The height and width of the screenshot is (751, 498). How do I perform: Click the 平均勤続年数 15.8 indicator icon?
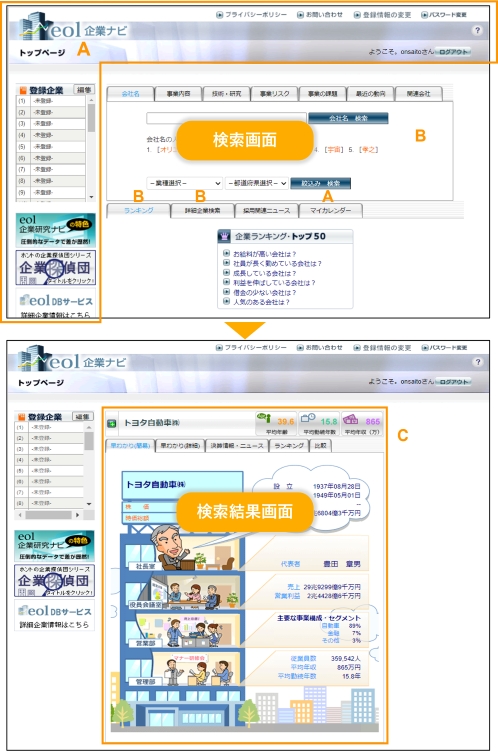pos(318,423)
